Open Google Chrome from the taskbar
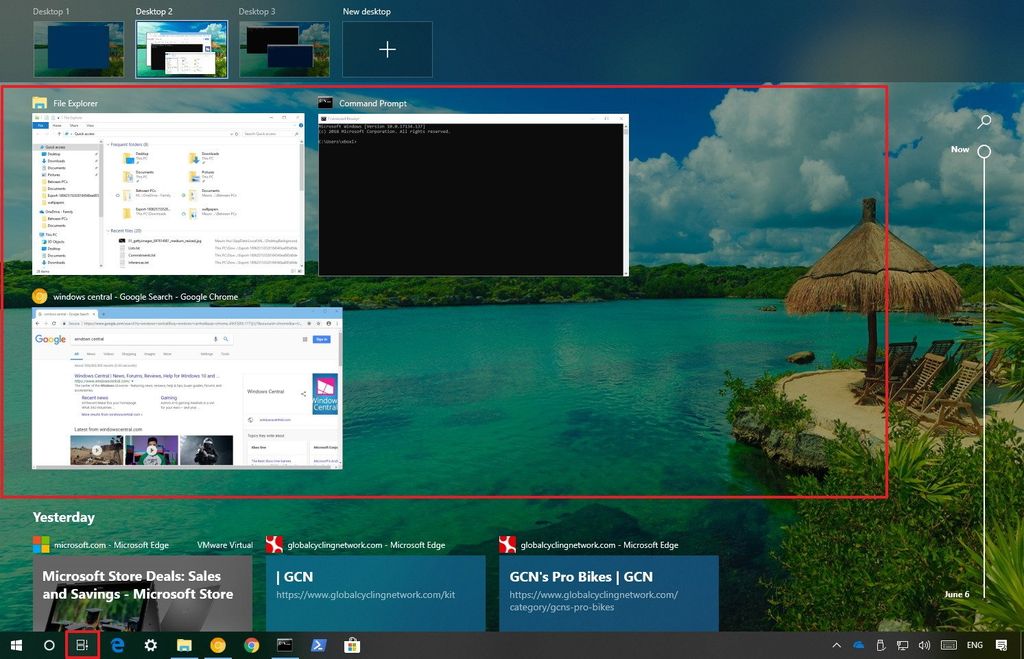Viewport: 1024px width, 659px height. coord(251,645)
